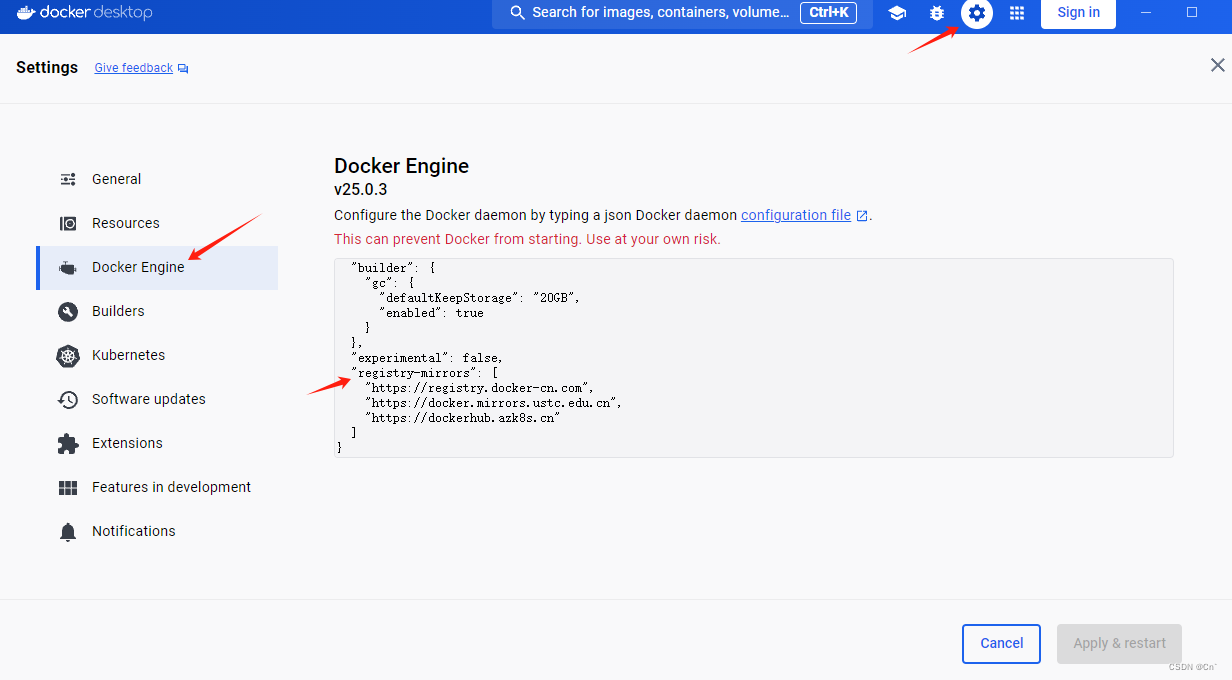Click inside the daemon JSON editor
This screenshot has height=680, width=1232.
[x=753, y=358]
